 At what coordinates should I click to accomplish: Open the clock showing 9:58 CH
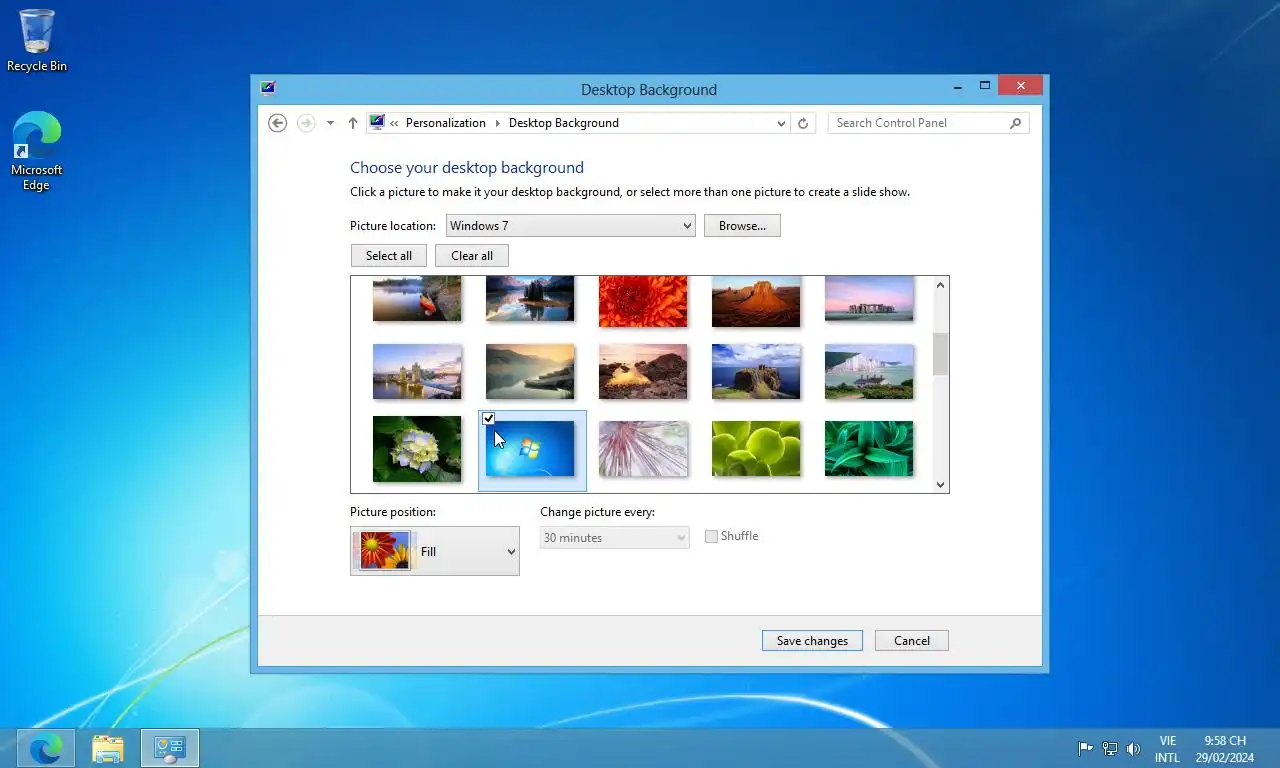[1224, 749]
